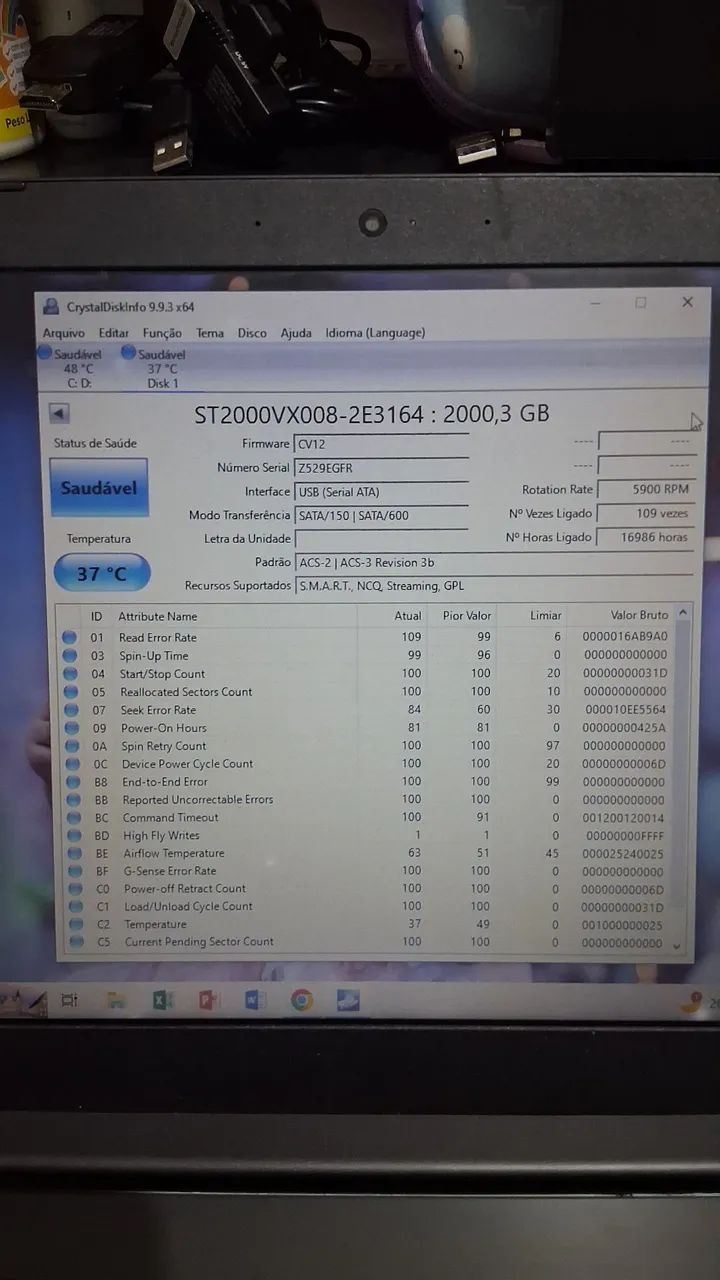Click the Saudável health status button

[x=99, y=488]
